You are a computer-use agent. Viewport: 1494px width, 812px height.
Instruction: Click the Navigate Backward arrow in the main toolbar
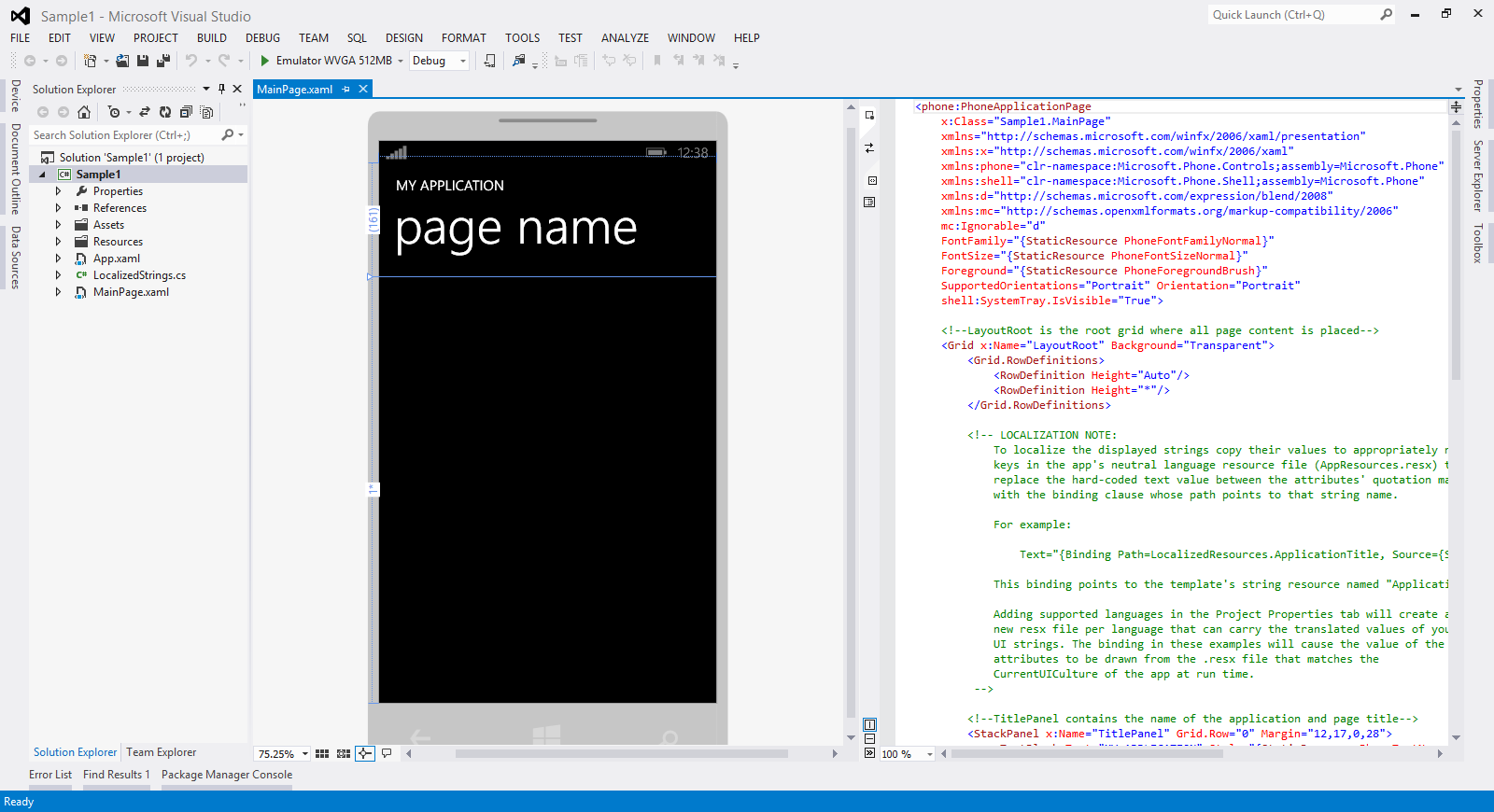tap(30, 61)
